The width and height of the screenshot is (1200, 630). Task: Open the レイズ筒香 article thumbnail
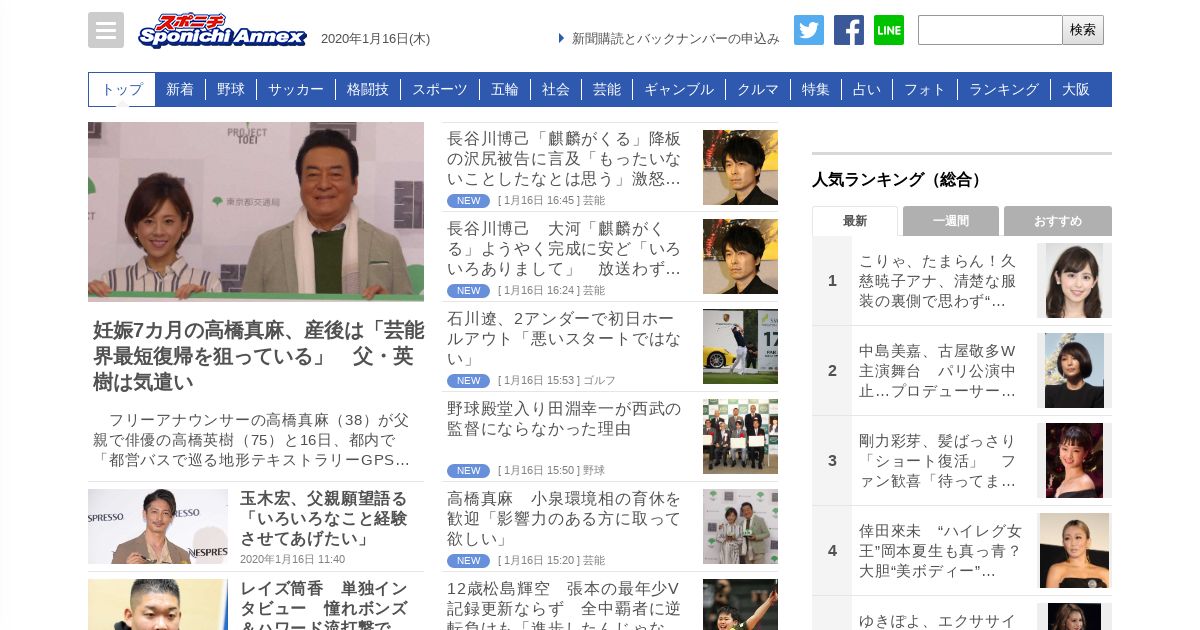(158, 604)
